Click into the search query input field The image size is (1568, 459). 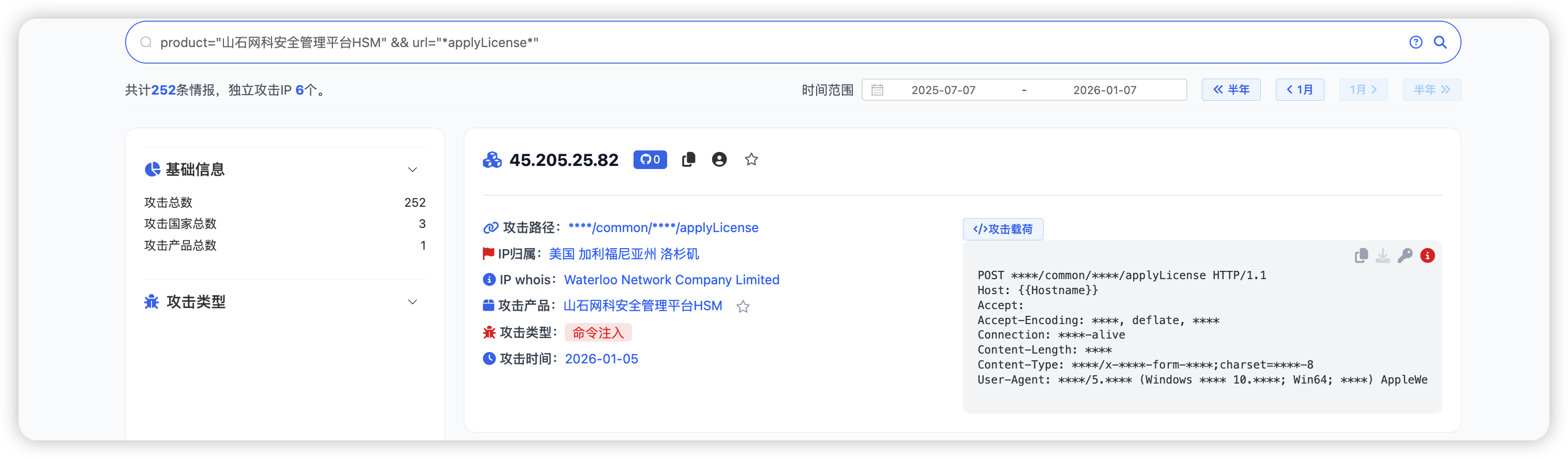coord(730,42)
